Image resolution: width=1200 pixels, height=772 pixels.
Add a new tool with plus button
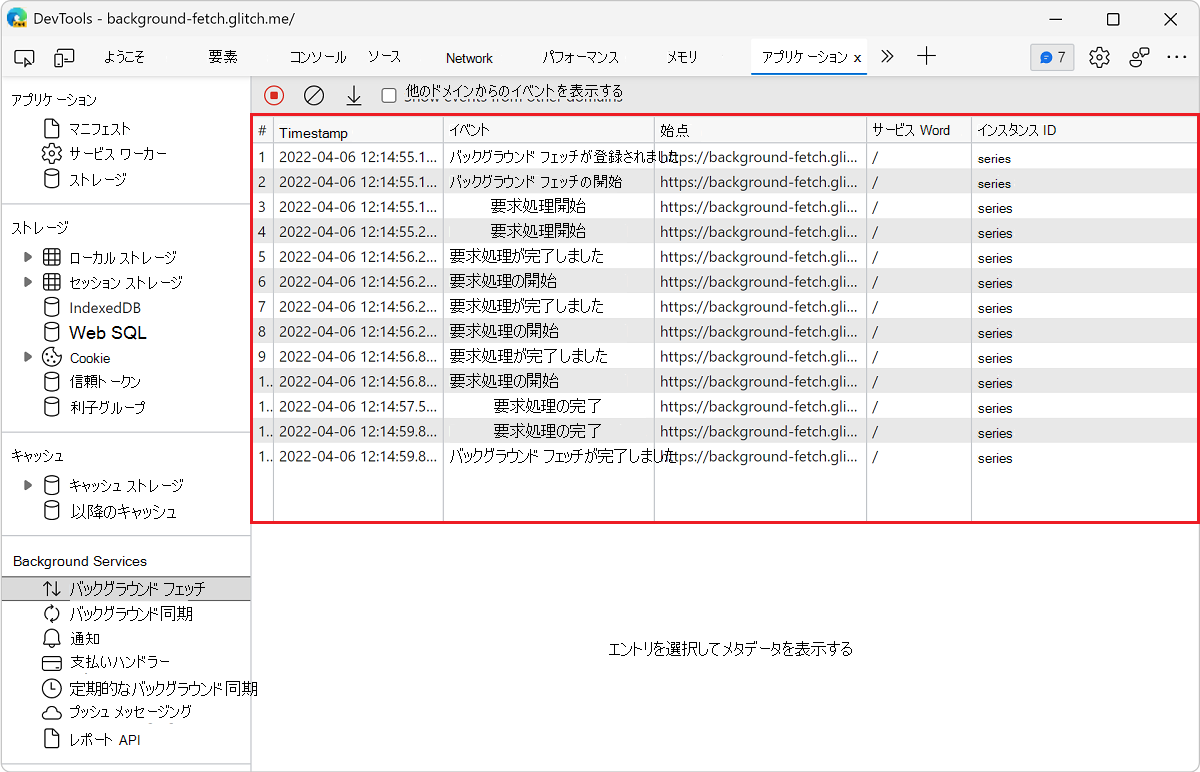pyautogui.click(x=926, y=57)
